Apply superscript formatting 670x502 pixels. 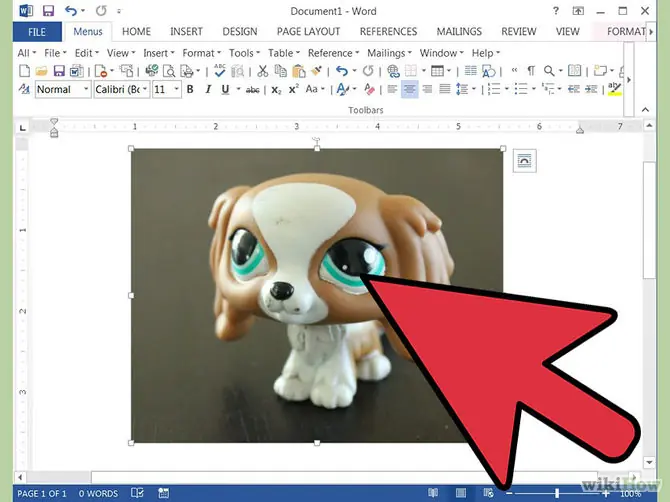point(293,89)
